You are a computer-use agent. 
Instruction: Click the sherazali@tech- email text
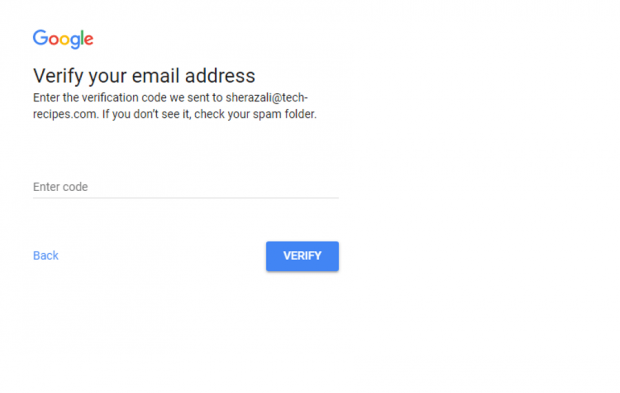267,98
